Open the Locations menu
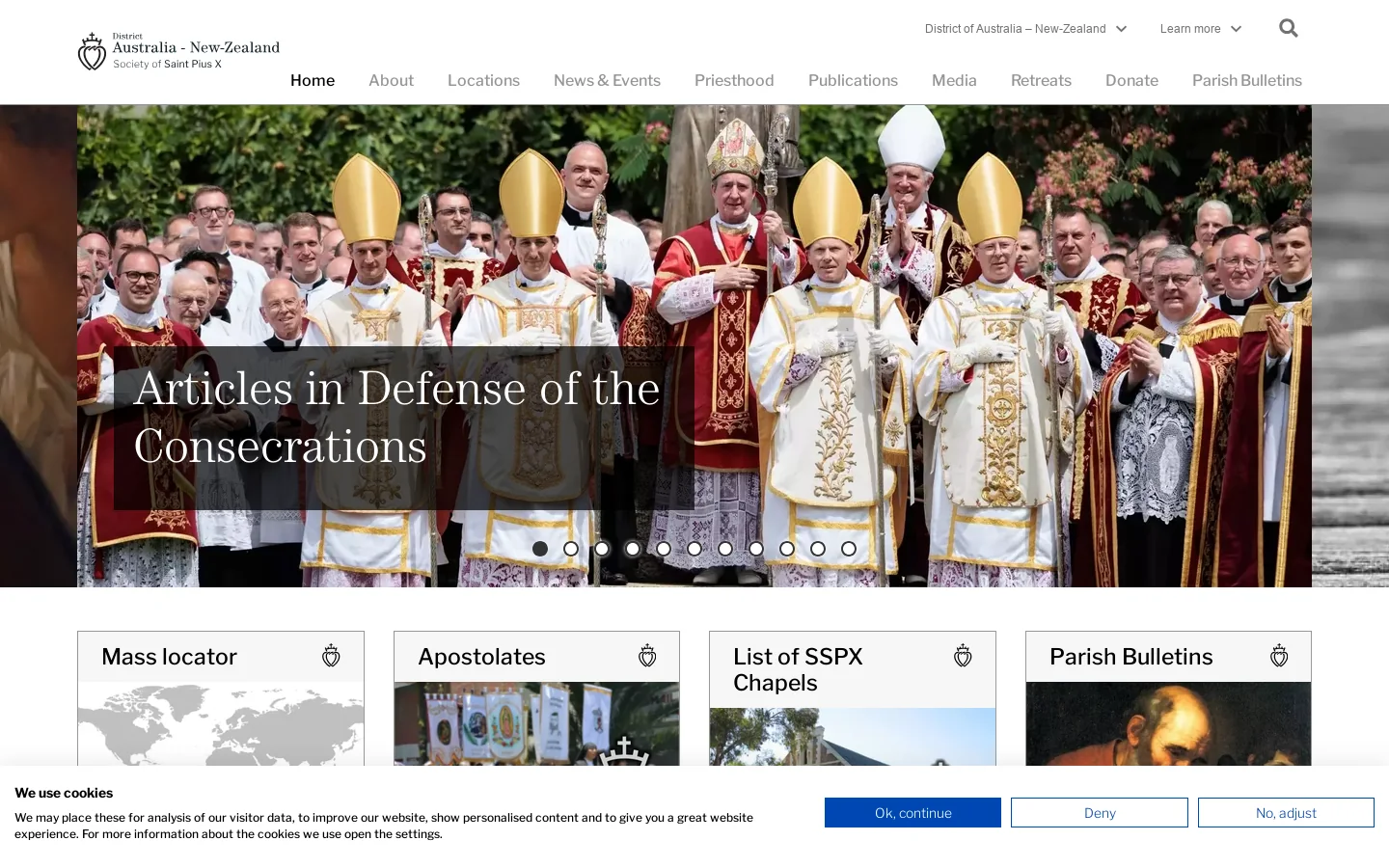The image size is (1389, 868). [x=483, y=81]
